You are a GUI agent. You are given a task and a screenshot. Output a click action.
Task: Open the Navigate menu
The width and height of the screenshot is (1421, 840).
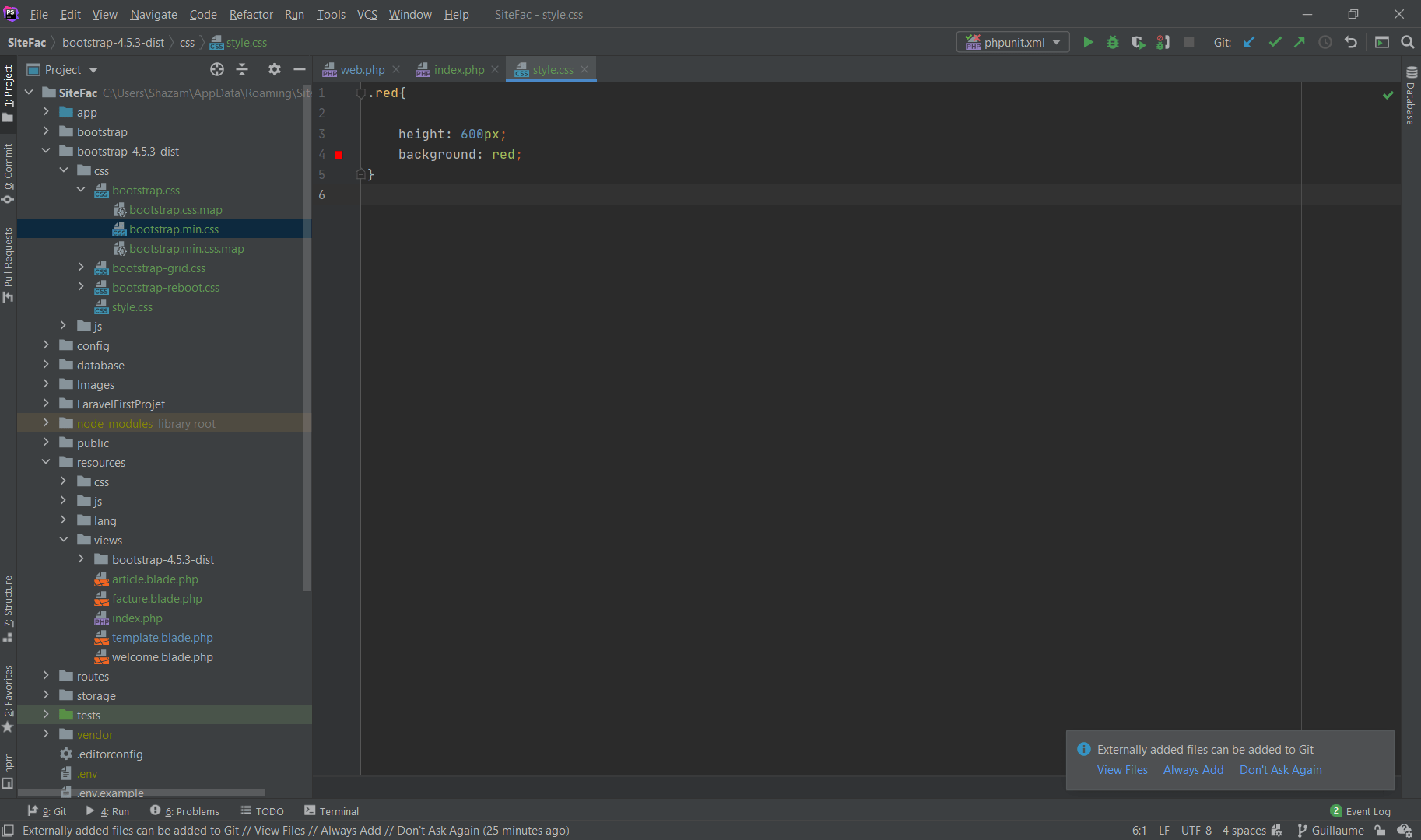153,15
